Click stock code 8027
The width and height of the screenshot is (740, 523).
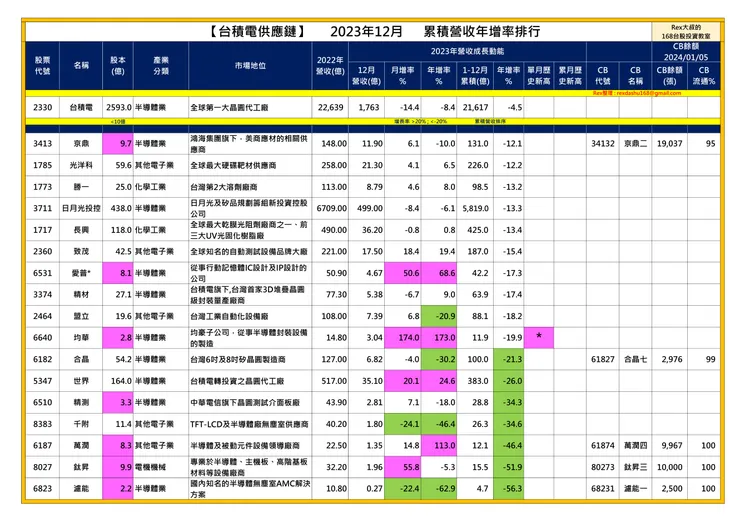42,467
